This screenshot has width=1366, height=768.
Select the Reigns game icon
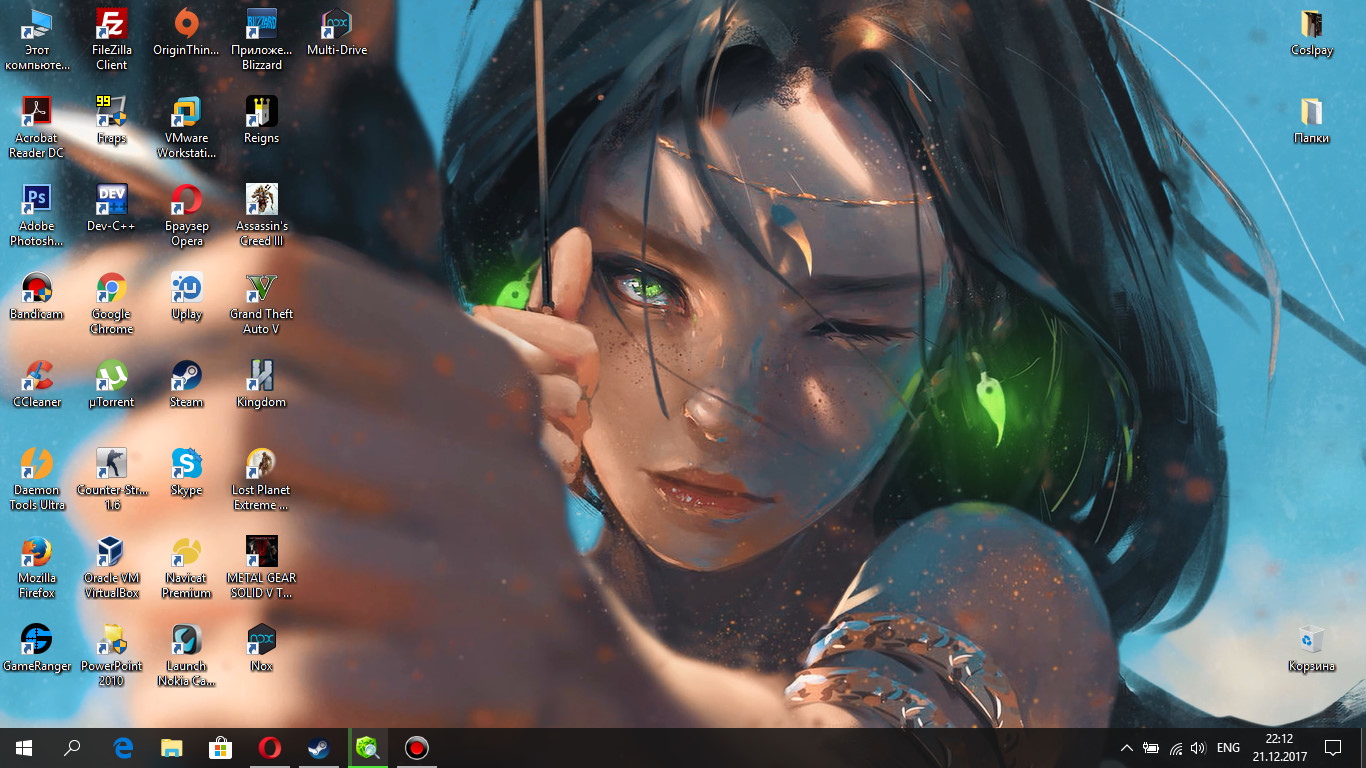click(x=262, y=121)
